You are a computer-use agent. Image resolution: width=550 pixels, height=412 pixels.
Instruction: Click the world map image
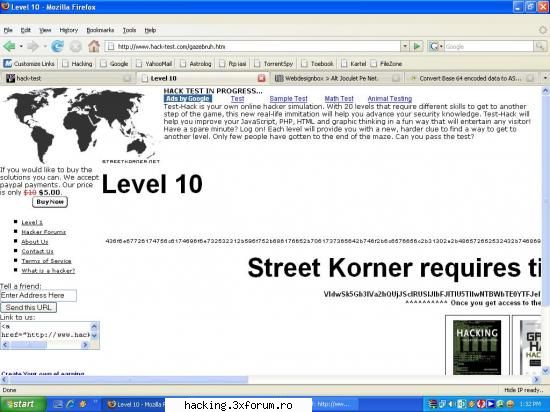[x=81, y=126]
